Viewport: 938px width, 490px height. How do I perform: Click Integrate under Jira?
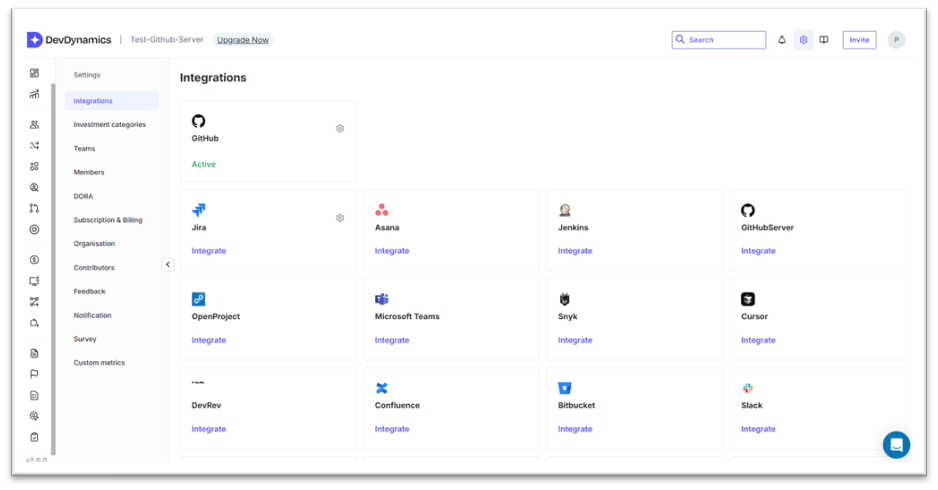pyautogui.click(x=209, y=251)
